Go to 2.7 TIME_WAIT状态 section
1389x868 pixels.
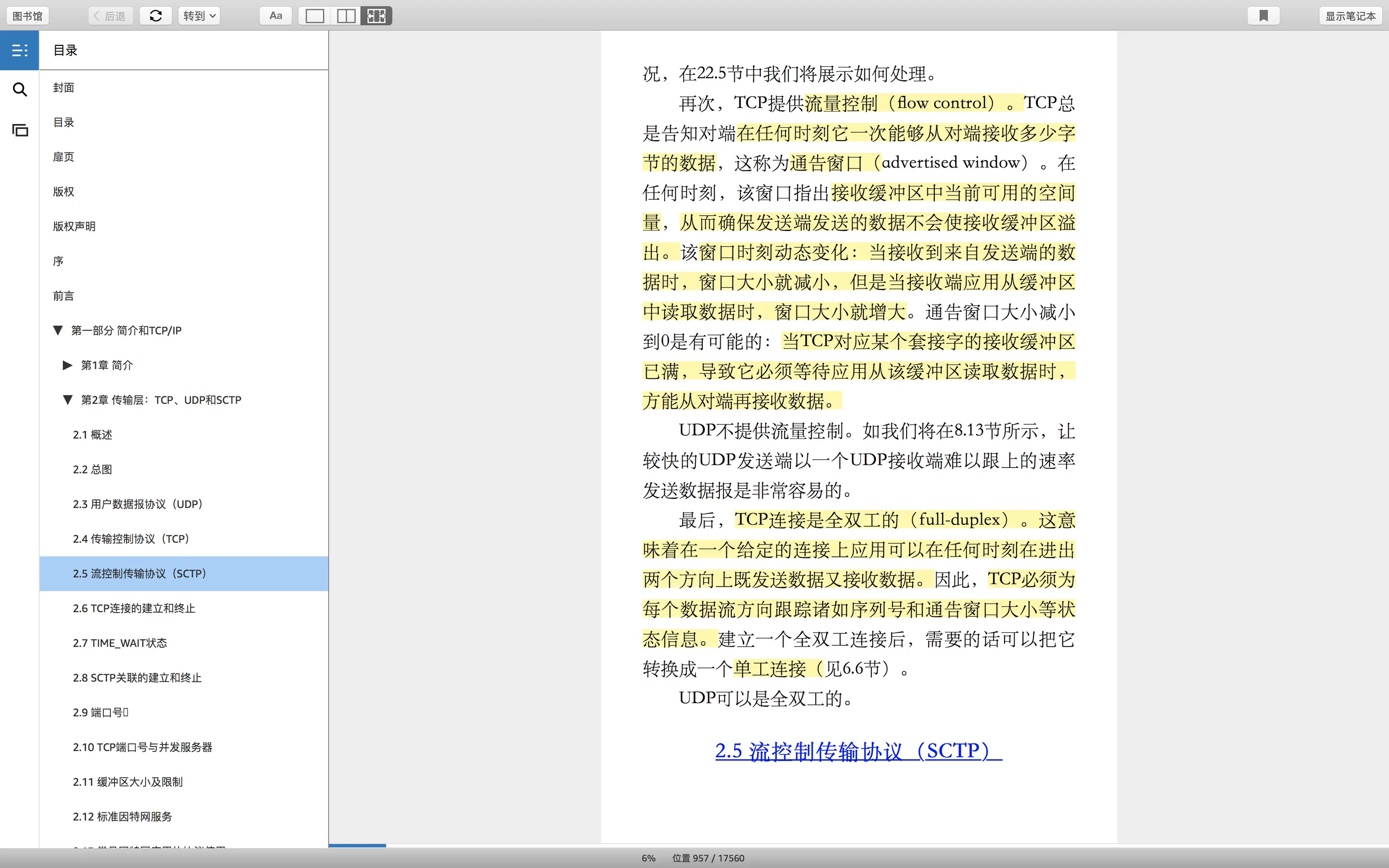point(119,643)
